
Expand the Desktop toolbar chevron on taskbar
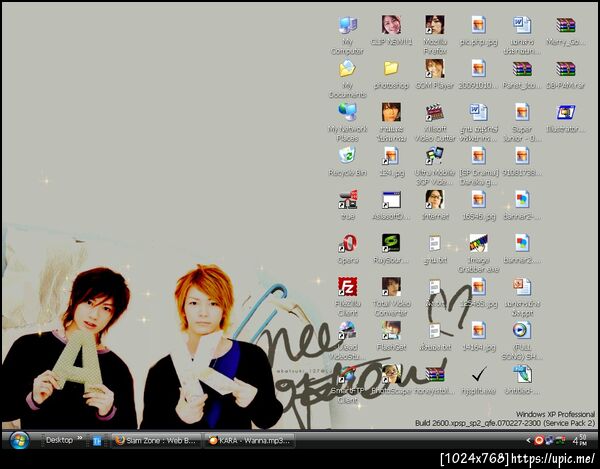(x=80, y=438)
